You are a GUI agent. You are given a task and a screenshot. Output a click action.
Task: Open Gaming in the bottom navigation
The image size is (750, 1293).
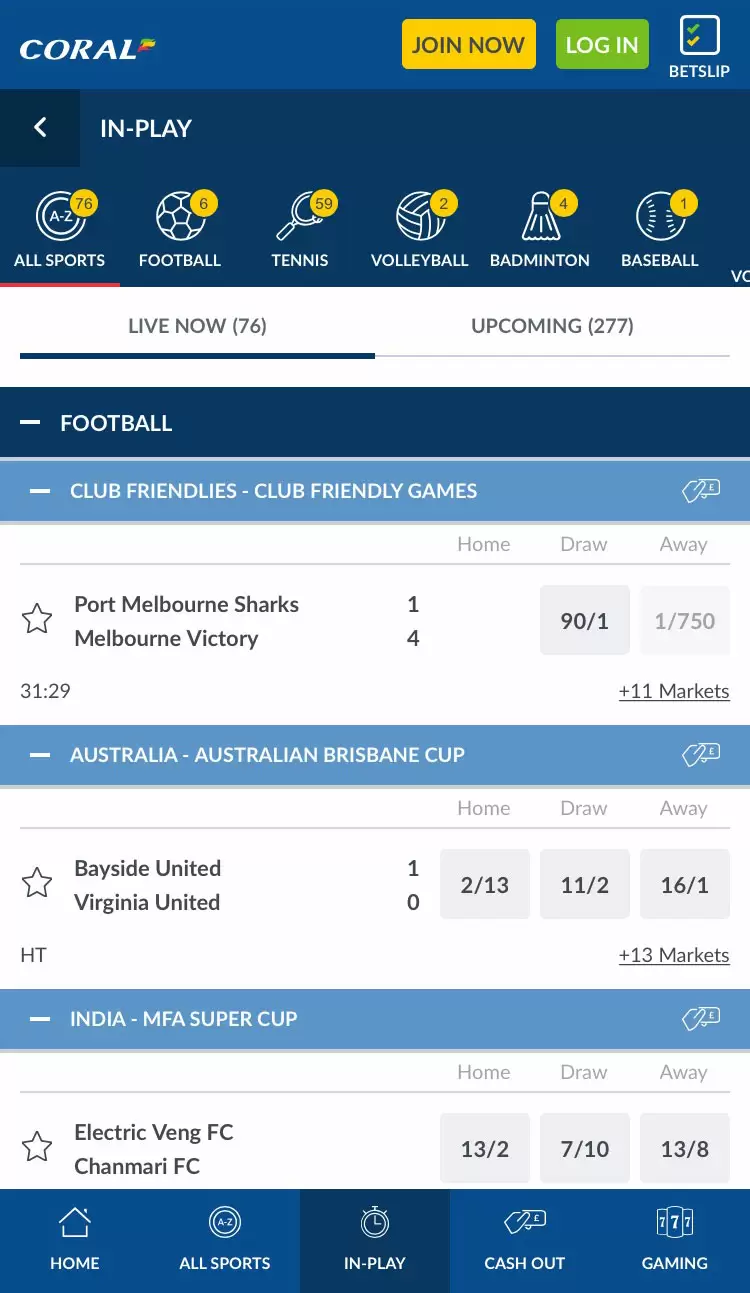(675, 1240)
